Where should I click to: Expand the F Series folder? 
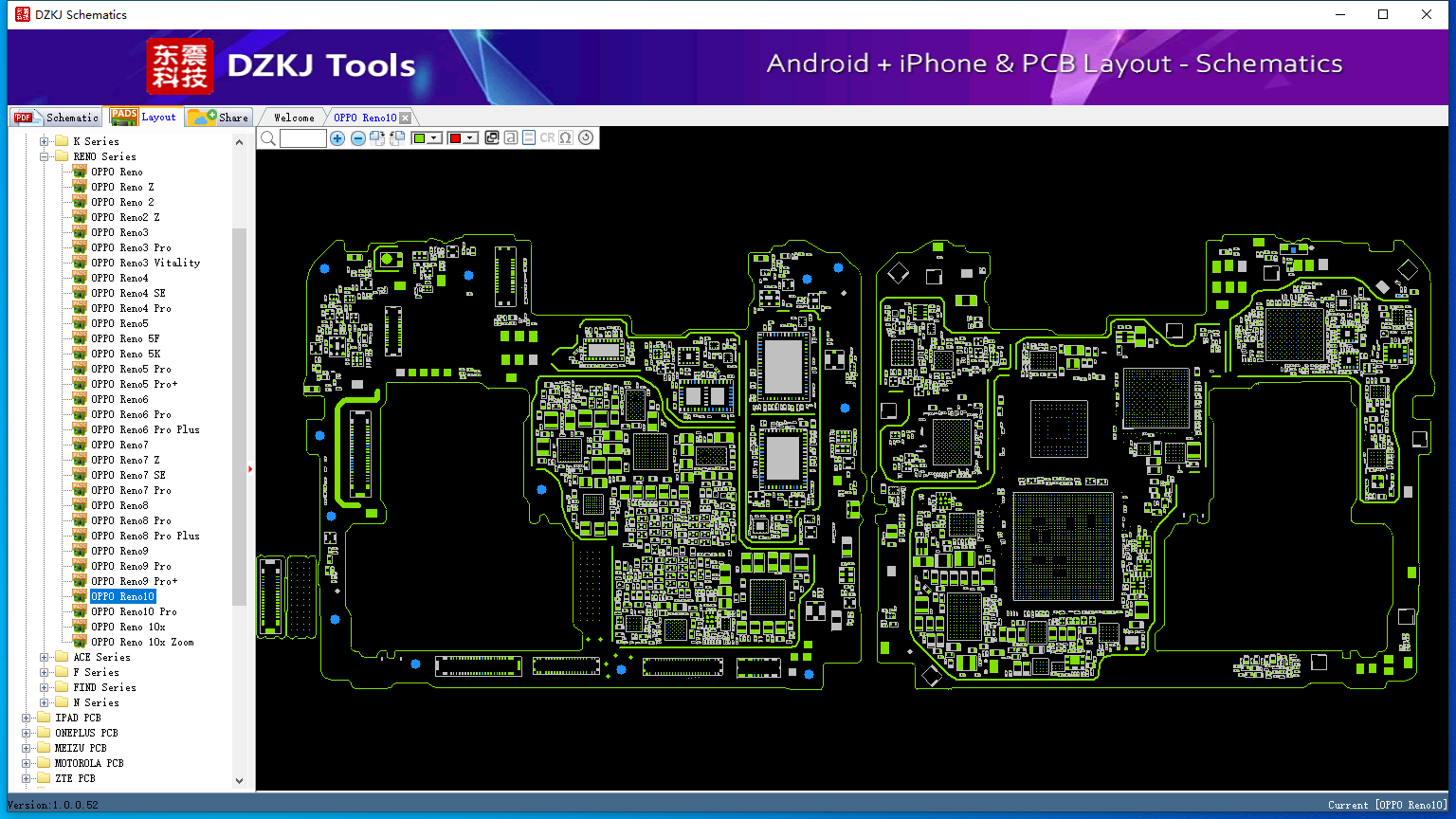click(44, 672)
